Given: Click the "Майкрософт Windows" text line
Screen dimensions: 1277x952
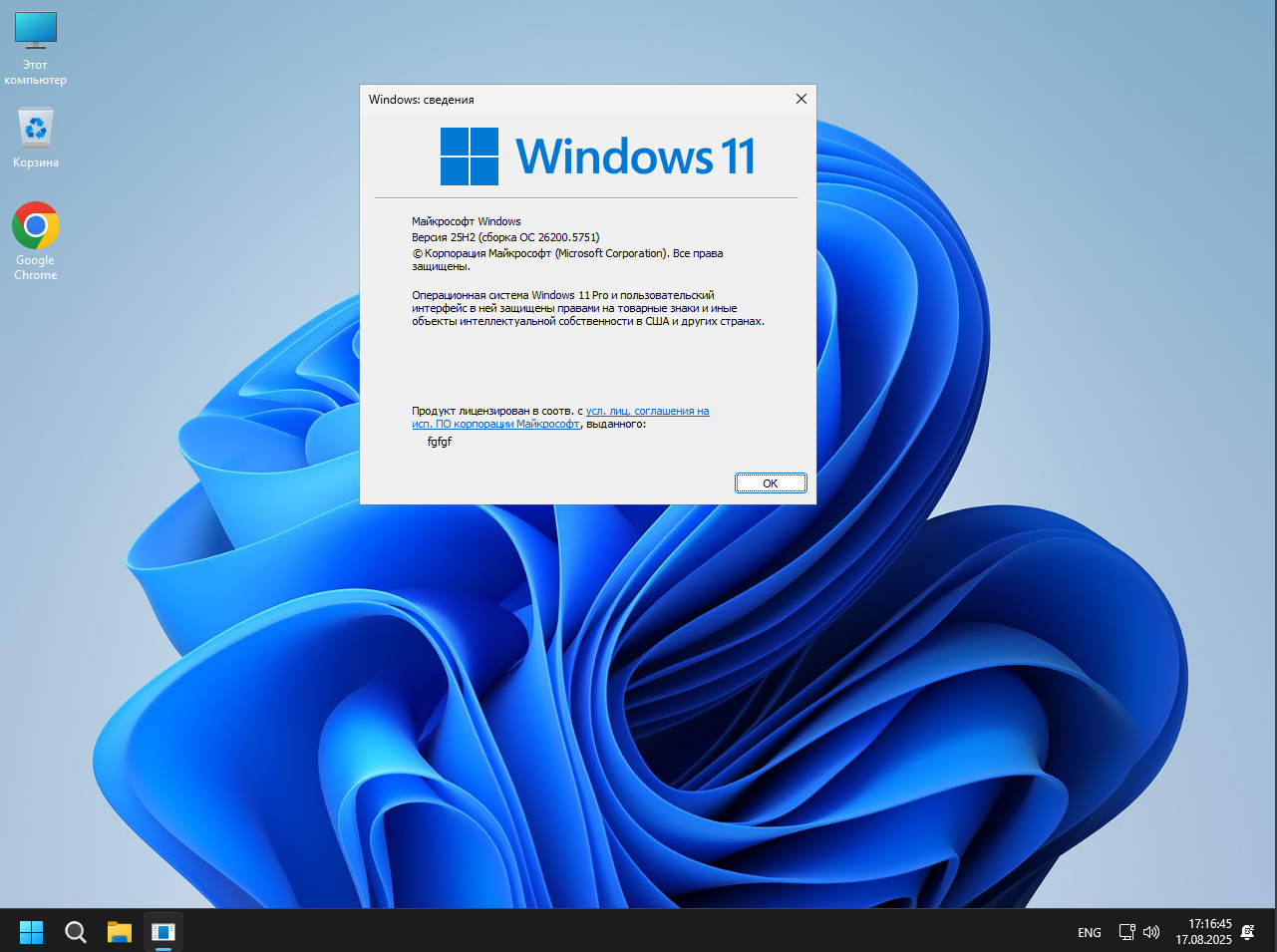Looking at the screenshot, I should click(x=467, y=221).
